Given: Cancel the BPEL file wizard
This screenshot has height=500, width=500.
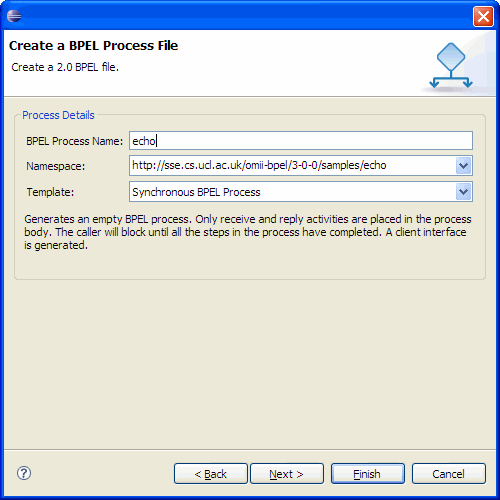Looking at the screenshot, I should point(449,473).
